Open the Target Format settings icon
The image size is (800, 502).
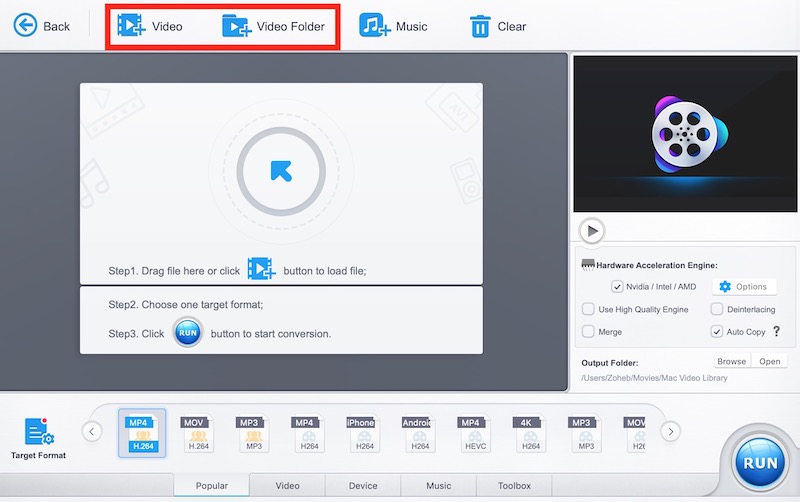pyautogui.click(x=39, y=432)
